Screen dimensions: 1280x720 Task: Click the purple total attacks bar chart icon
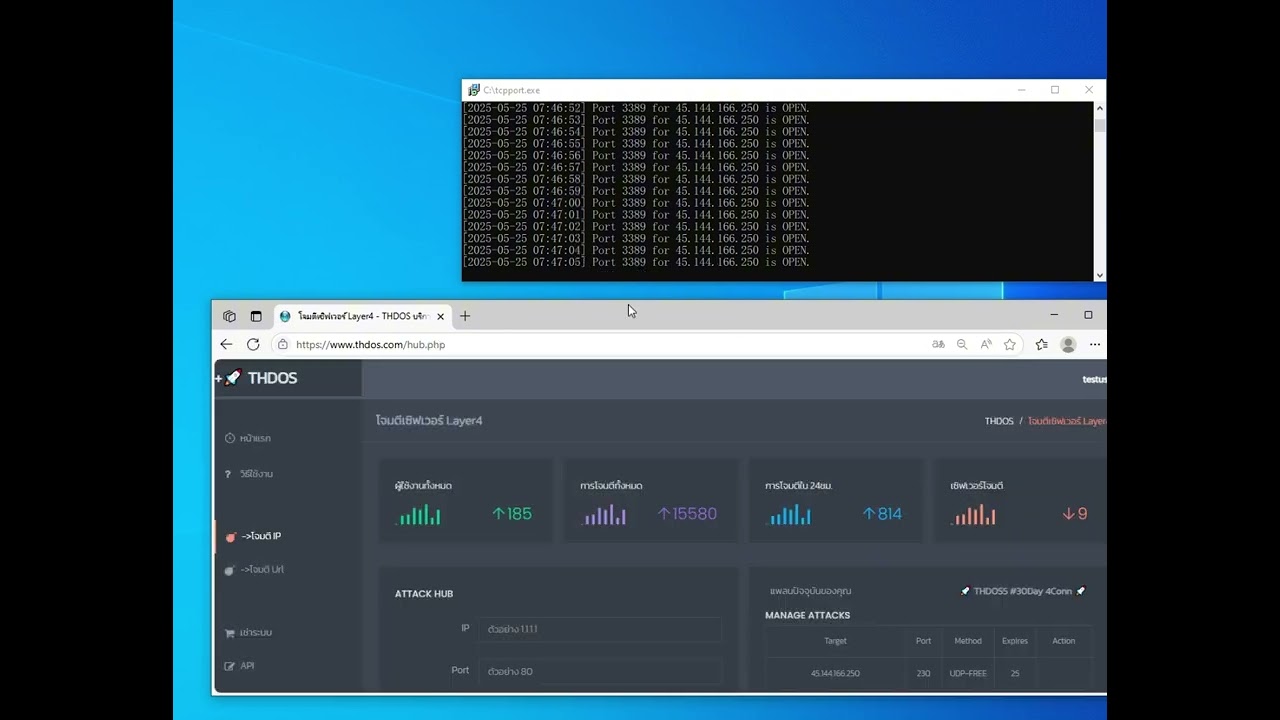(604, 515)
